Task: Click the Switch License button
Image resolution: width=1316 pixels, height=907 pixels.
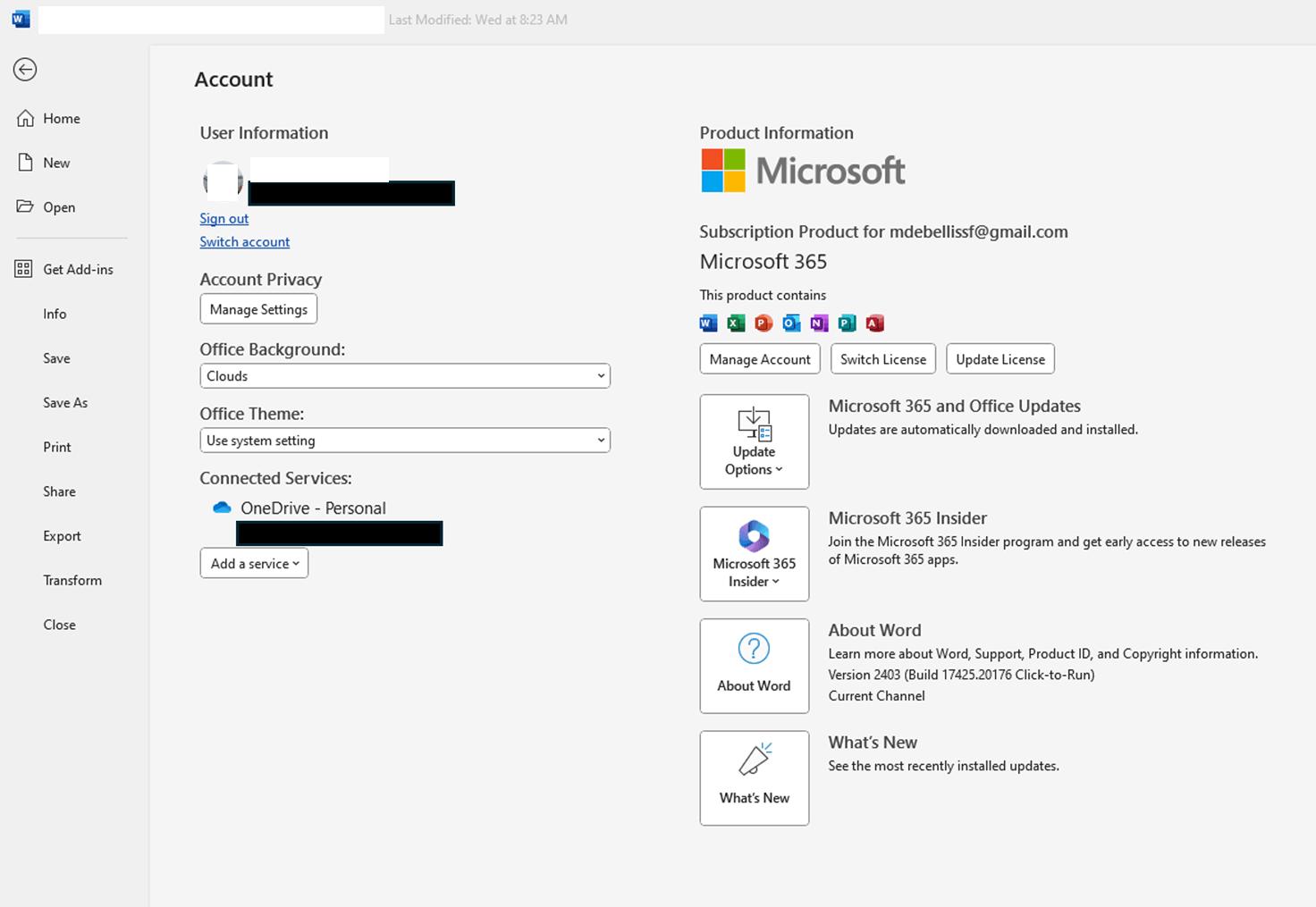Action: pos(883,359)
